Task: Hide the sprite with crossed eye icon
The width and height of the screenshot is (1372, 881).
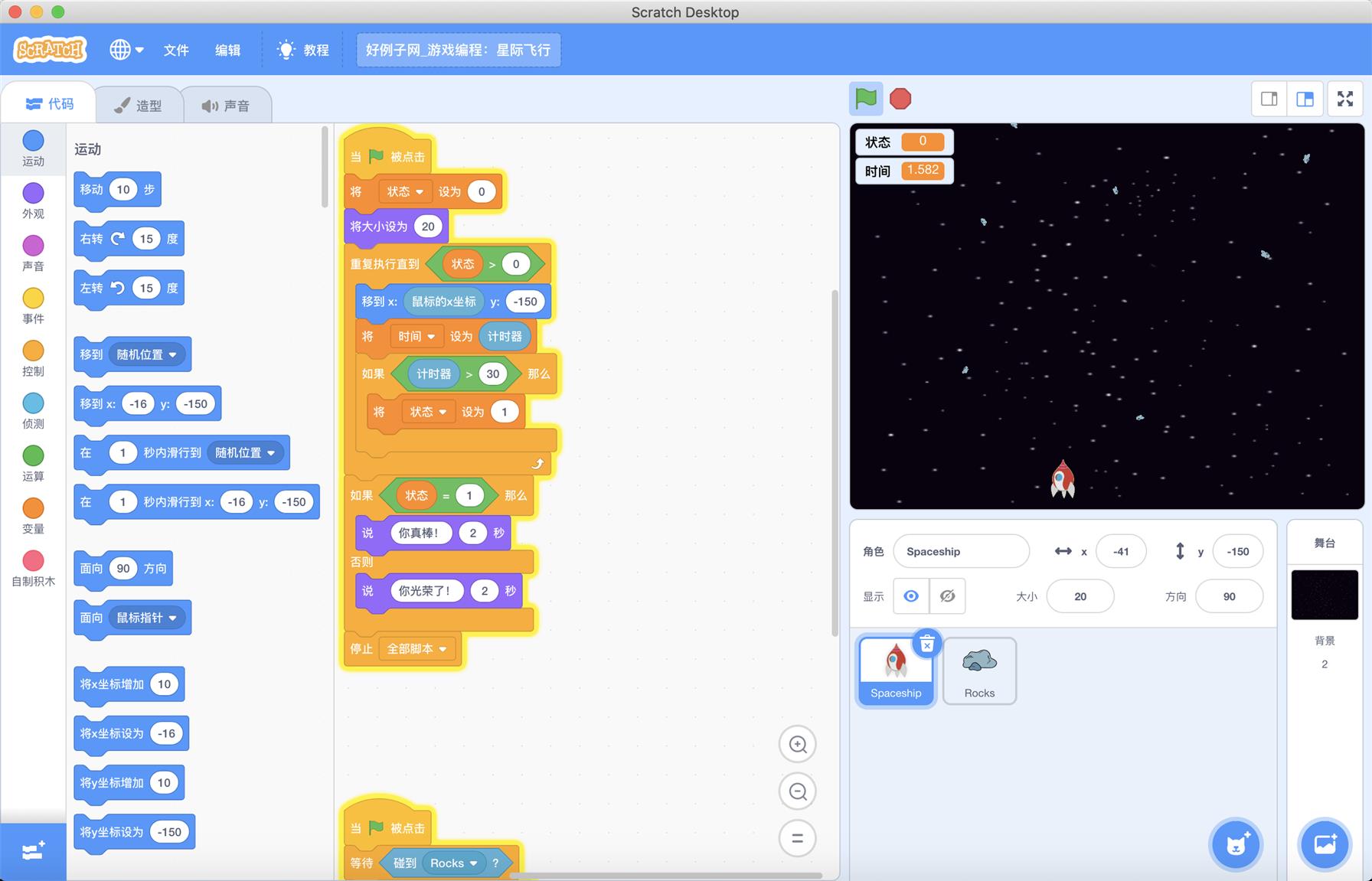Action: click(x=947, y=596)
